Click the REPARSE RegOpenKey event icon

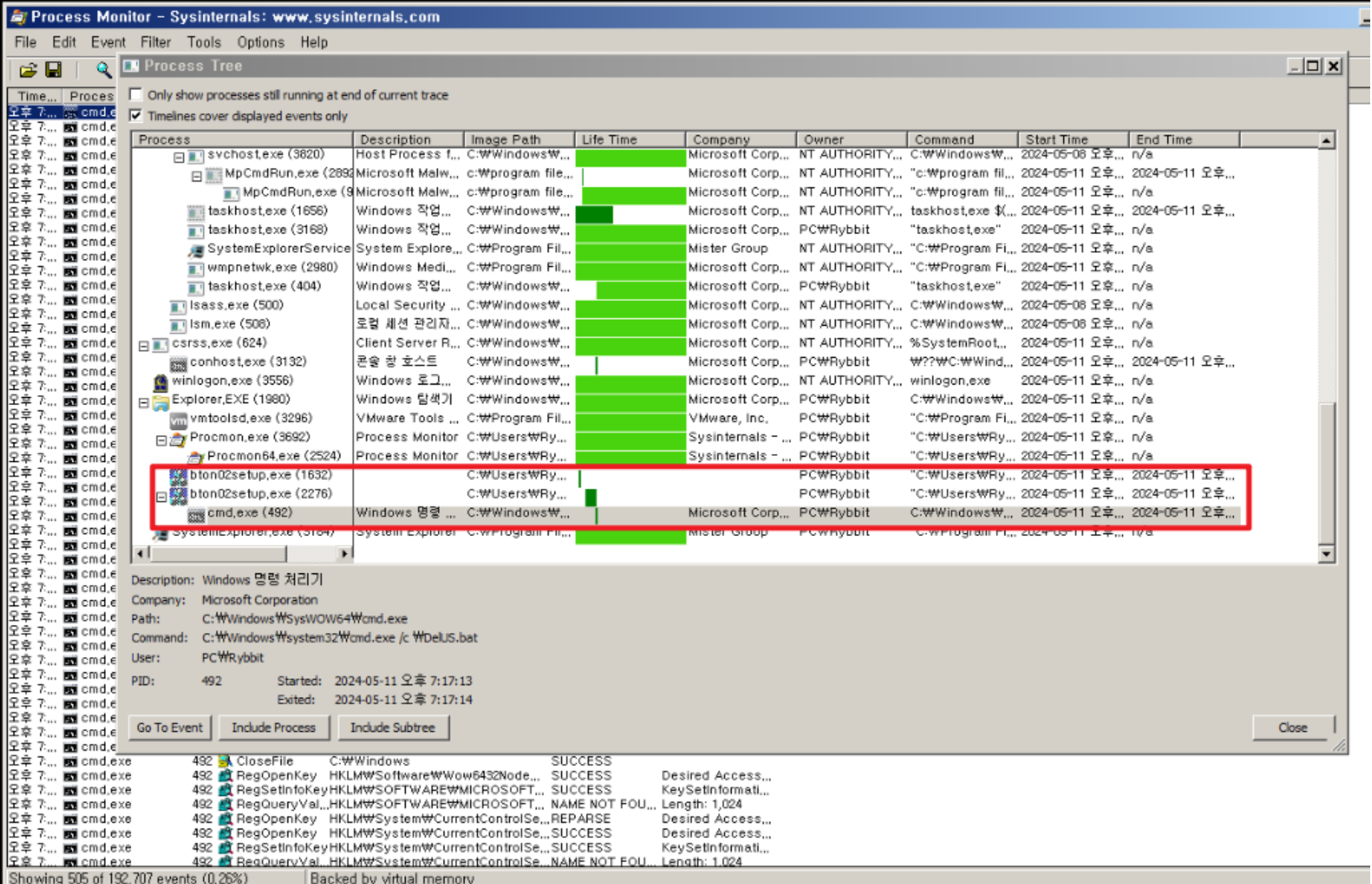[x=225, y=819]
